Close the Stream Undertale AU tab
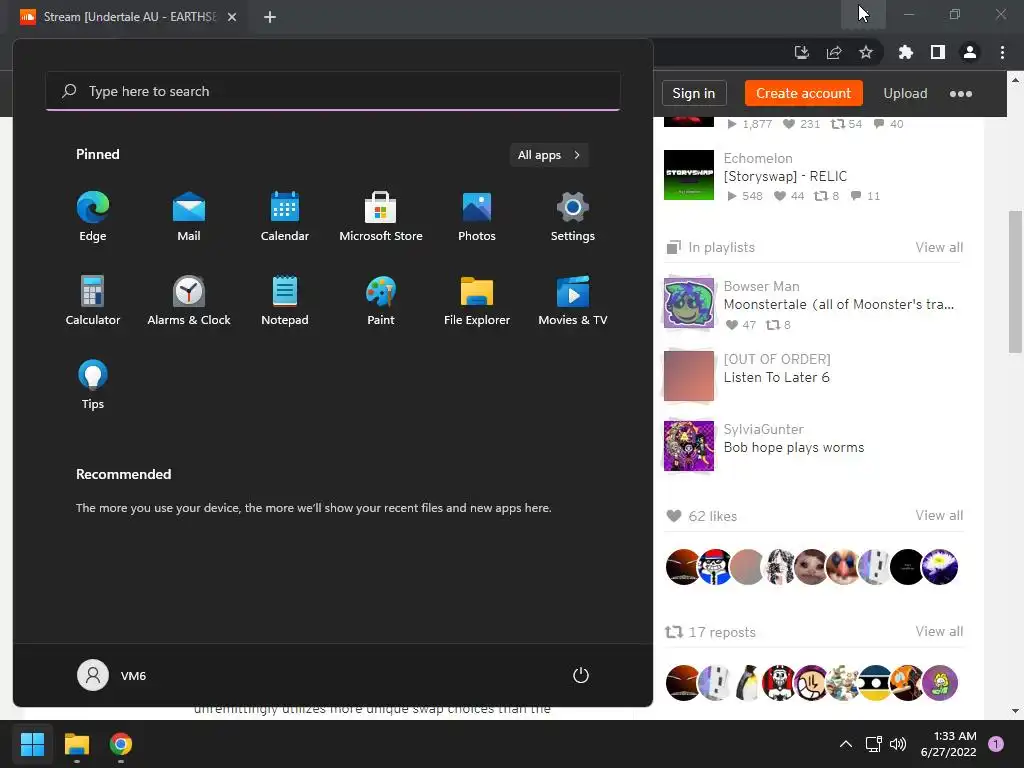Viewport: 1024px width, 768px height. click(232, 17)
